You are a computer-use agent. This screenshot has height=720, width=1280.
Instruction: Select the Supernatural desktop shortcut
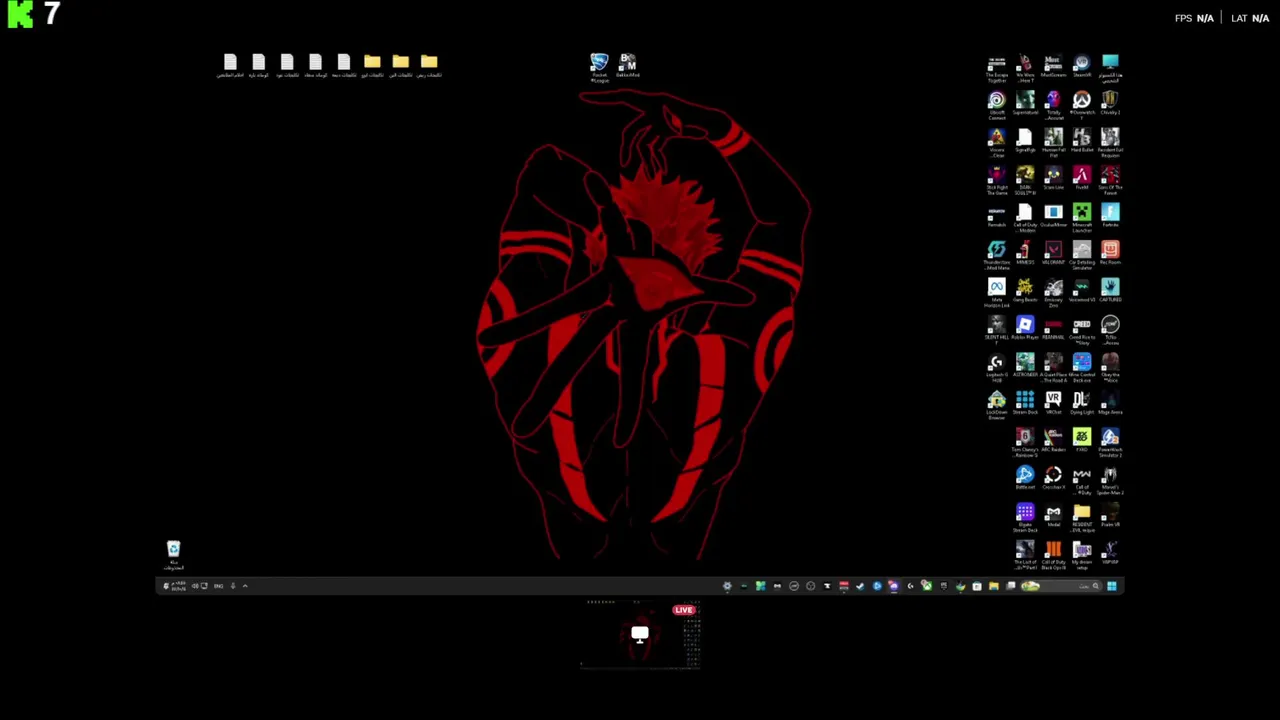(1025, 105)
